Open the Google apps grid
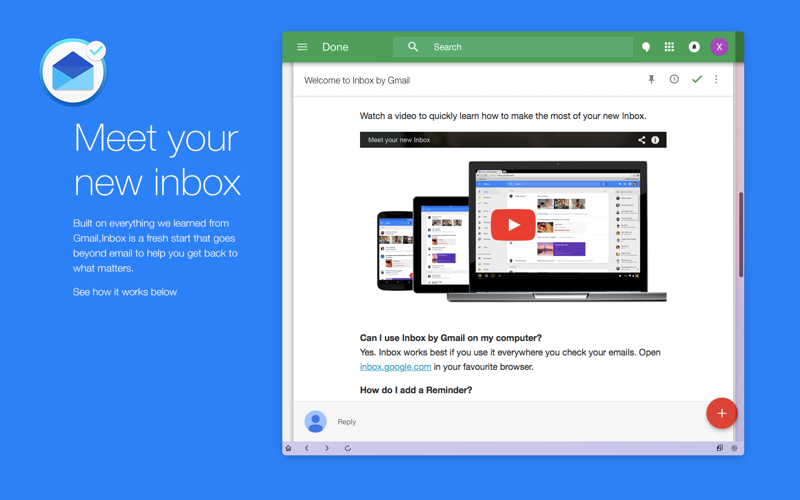This screenshot has width=800, height=500. (x=669, y=47)
